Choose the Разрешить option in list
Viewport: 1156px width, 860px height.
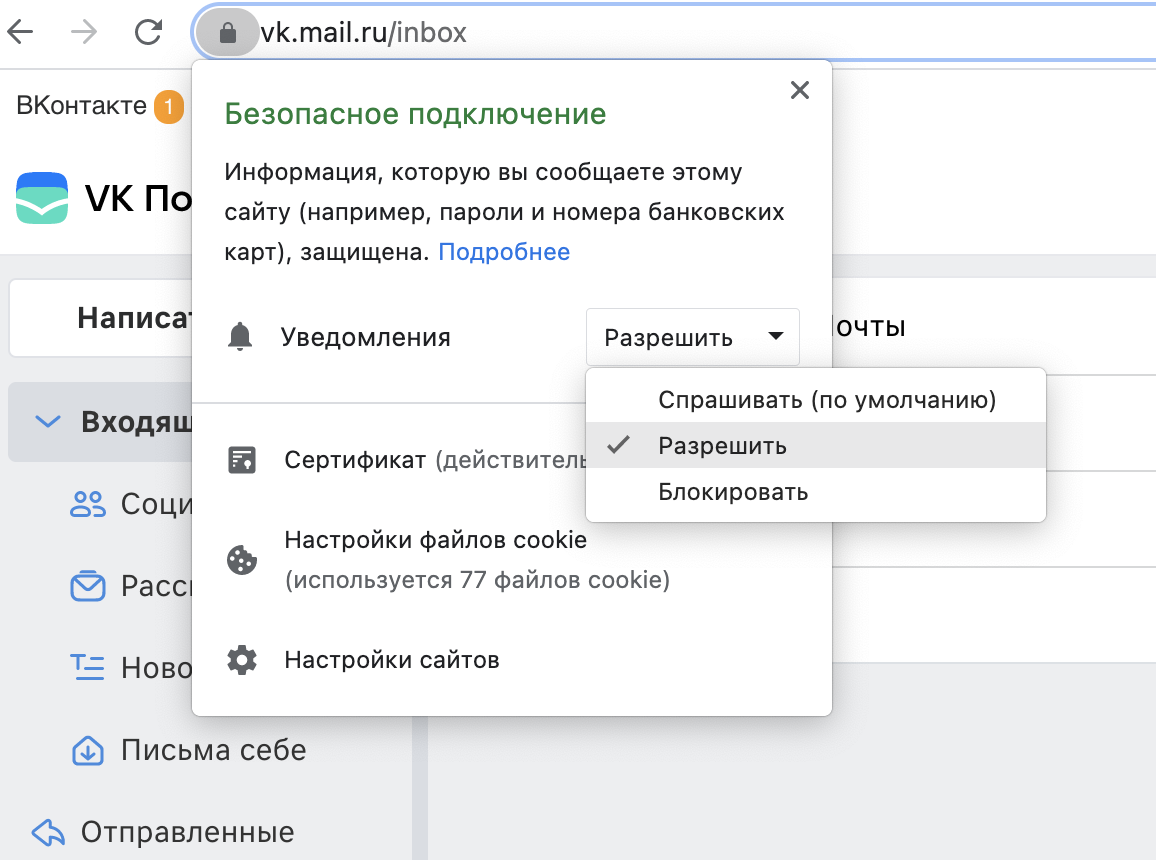(816, 445)
